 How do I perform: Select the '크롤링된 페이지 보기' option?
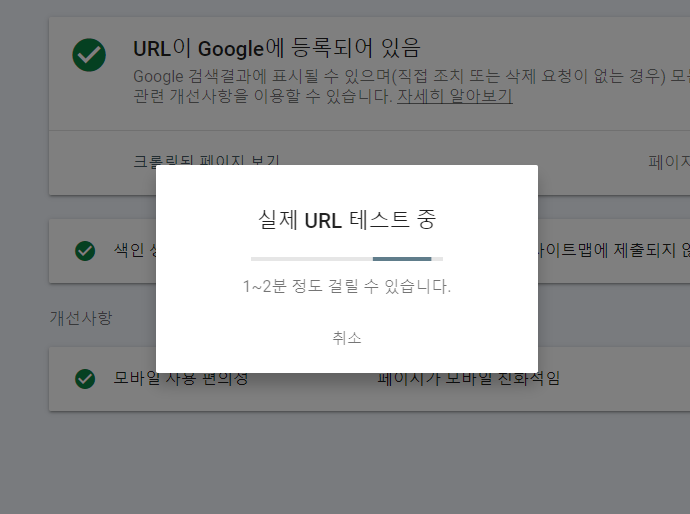pyautogui.click(x=206, y=160)
